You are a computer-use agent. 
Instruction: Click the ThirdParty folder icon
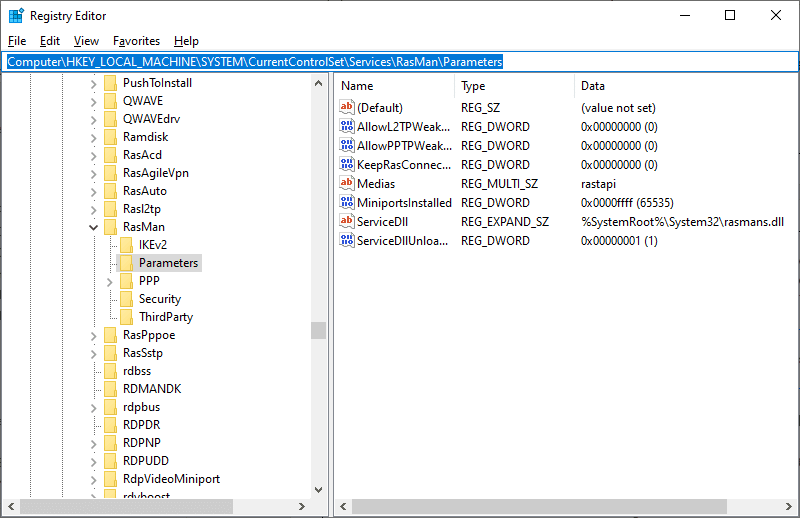click(127, 317)
